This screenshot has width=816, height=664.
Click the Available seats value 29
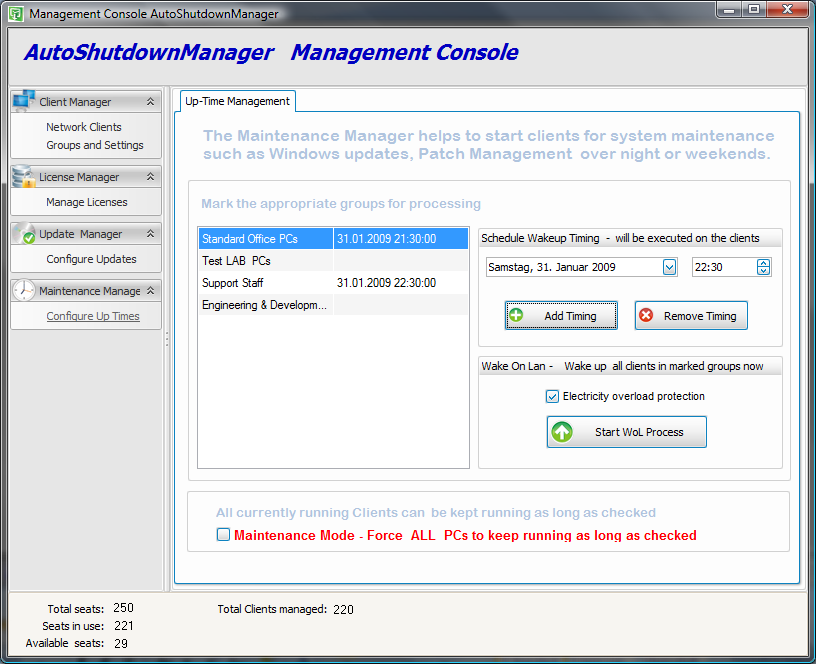click(121, 644)
